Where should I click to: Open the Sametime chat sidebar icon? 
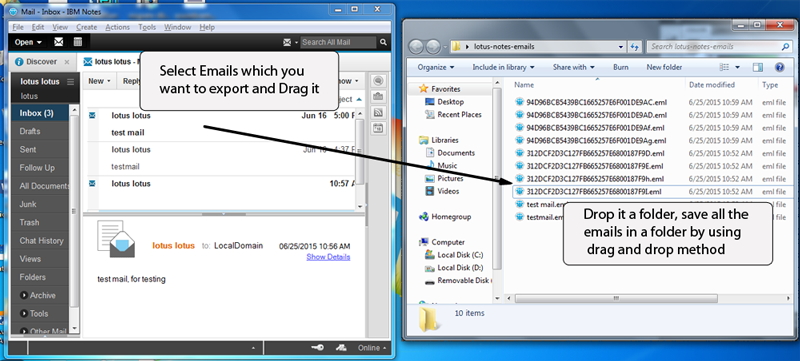[x=378, y=81]
